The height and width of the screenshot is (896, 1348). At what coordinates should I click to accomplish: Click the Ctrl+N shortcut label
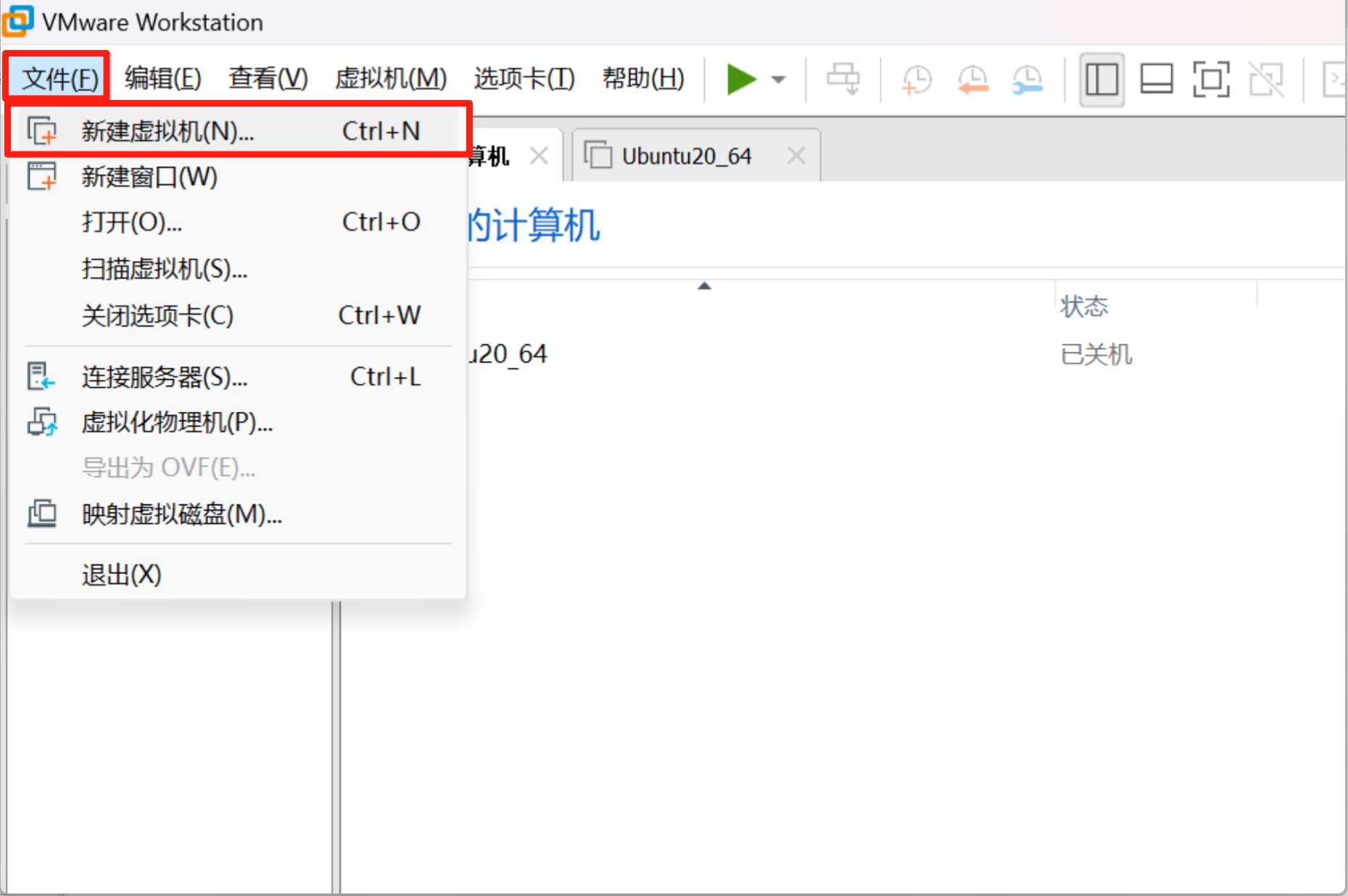381,131
